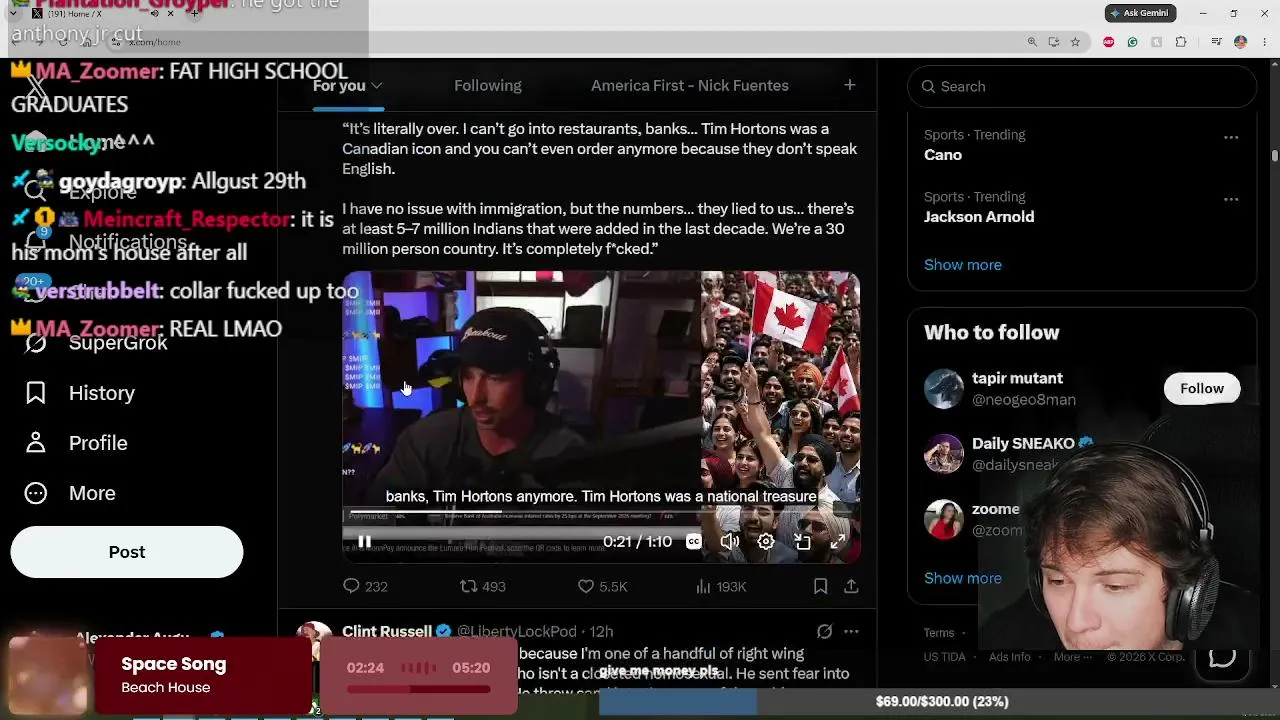Open the green Grammarly extension icon

pos(1132,42)
